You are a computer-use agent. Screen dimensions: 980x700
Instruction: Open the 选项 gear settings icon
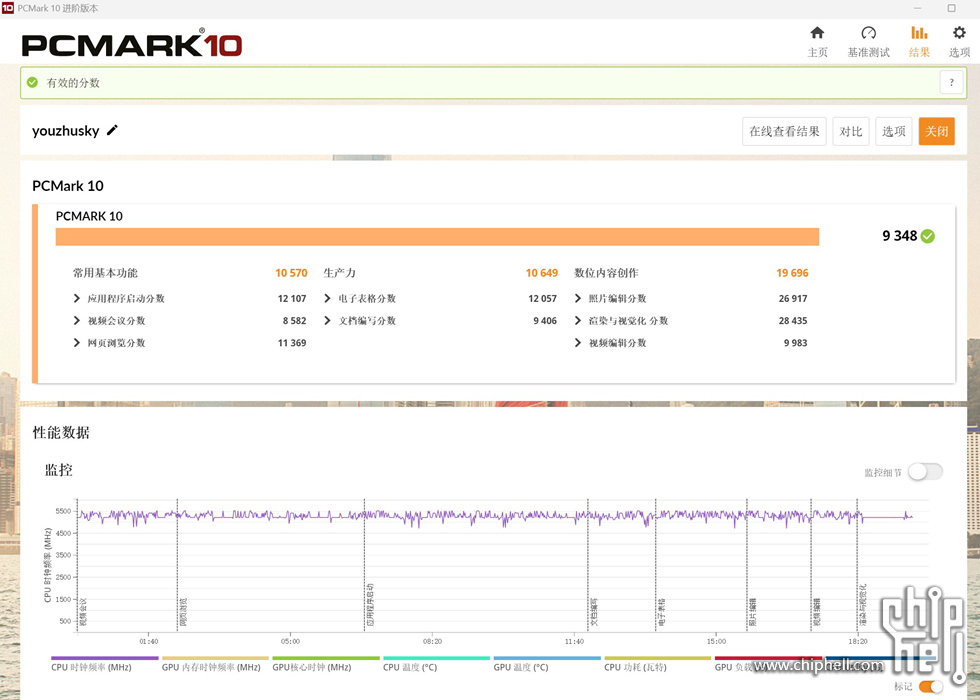pyautogui.click(x=959, y=33)
